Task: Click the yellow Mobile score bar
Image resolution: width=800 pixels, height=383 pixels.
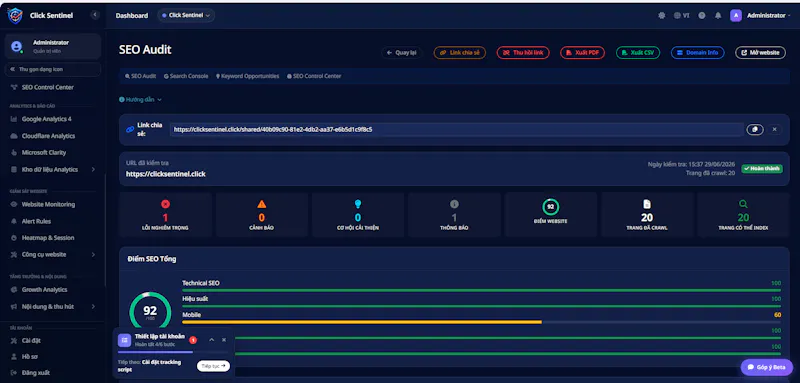Action: (362, 322)
